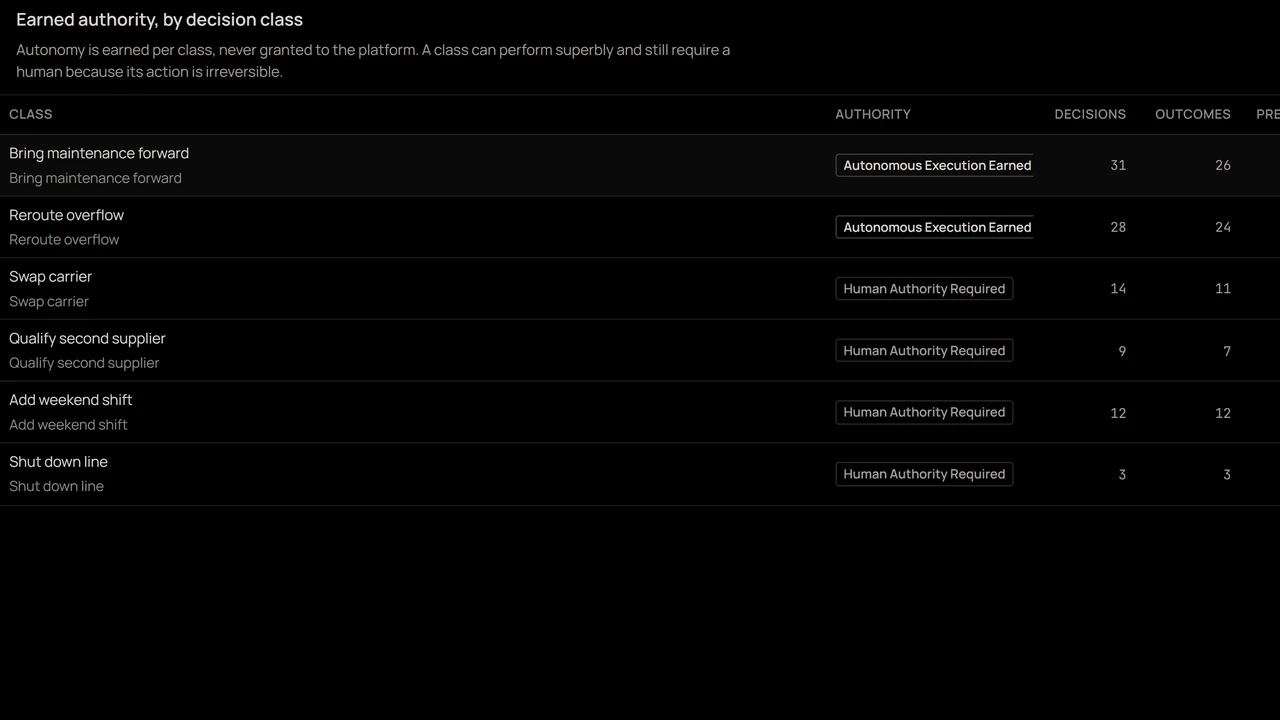
Task: Click Autonomous Execution Earned badge for Bring maintenance forward
Action: tap(935, 165)
